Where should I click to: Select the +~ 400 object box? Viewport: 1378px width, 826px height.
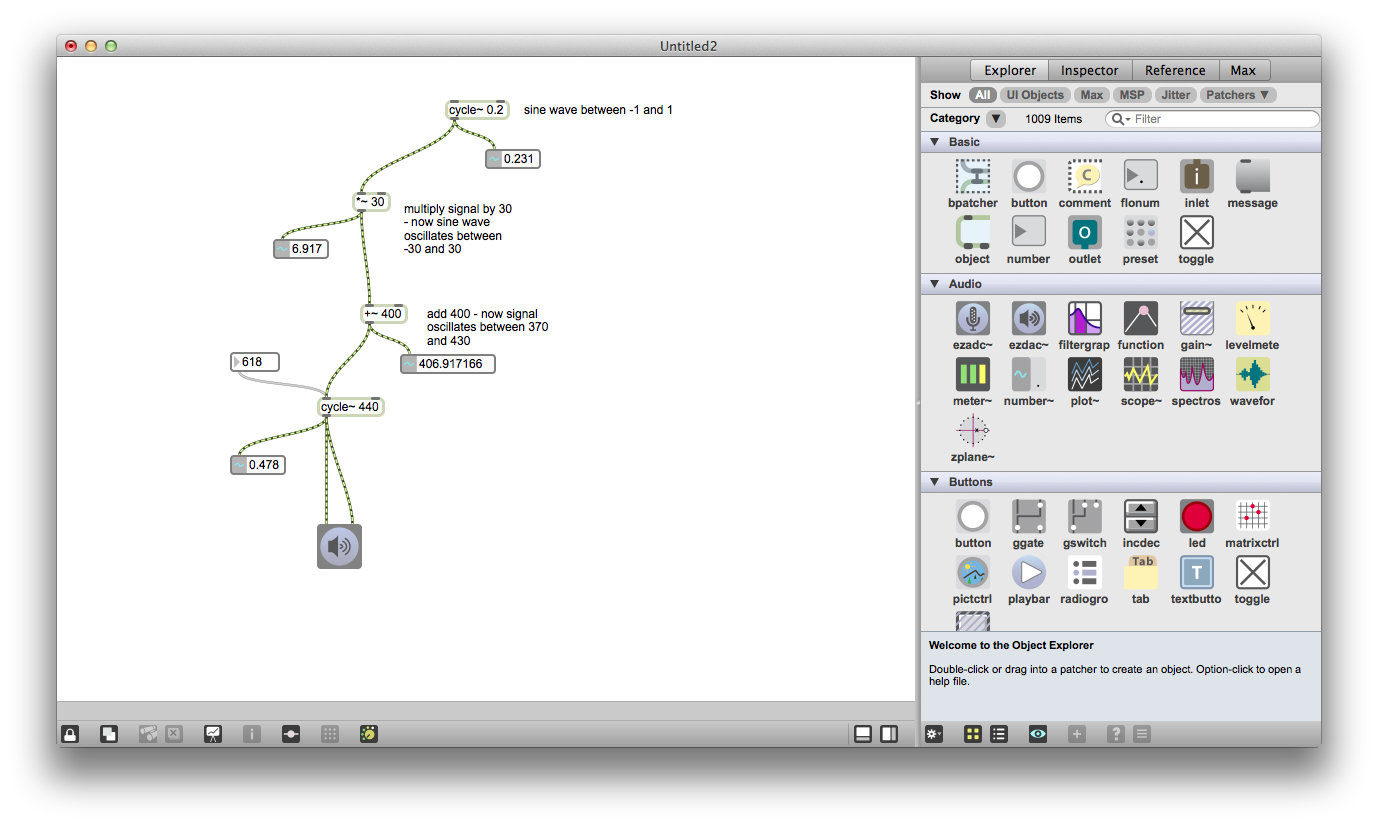[384, 314]
